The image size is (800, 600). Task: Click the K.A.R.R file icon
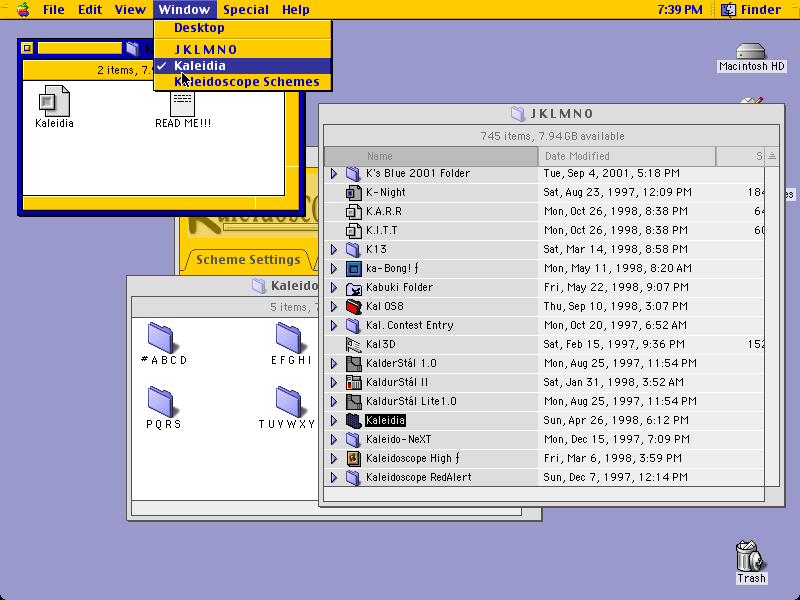[353, 211]
